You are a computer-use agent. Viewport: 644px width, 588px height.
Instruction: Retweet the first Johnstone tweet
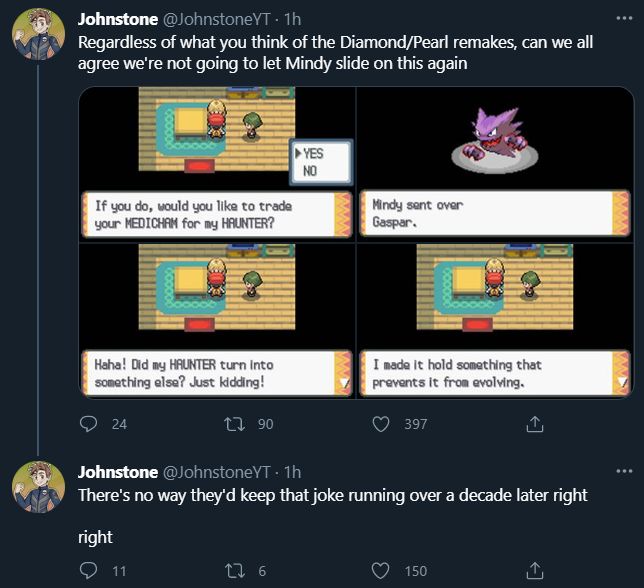click(237, 424)
